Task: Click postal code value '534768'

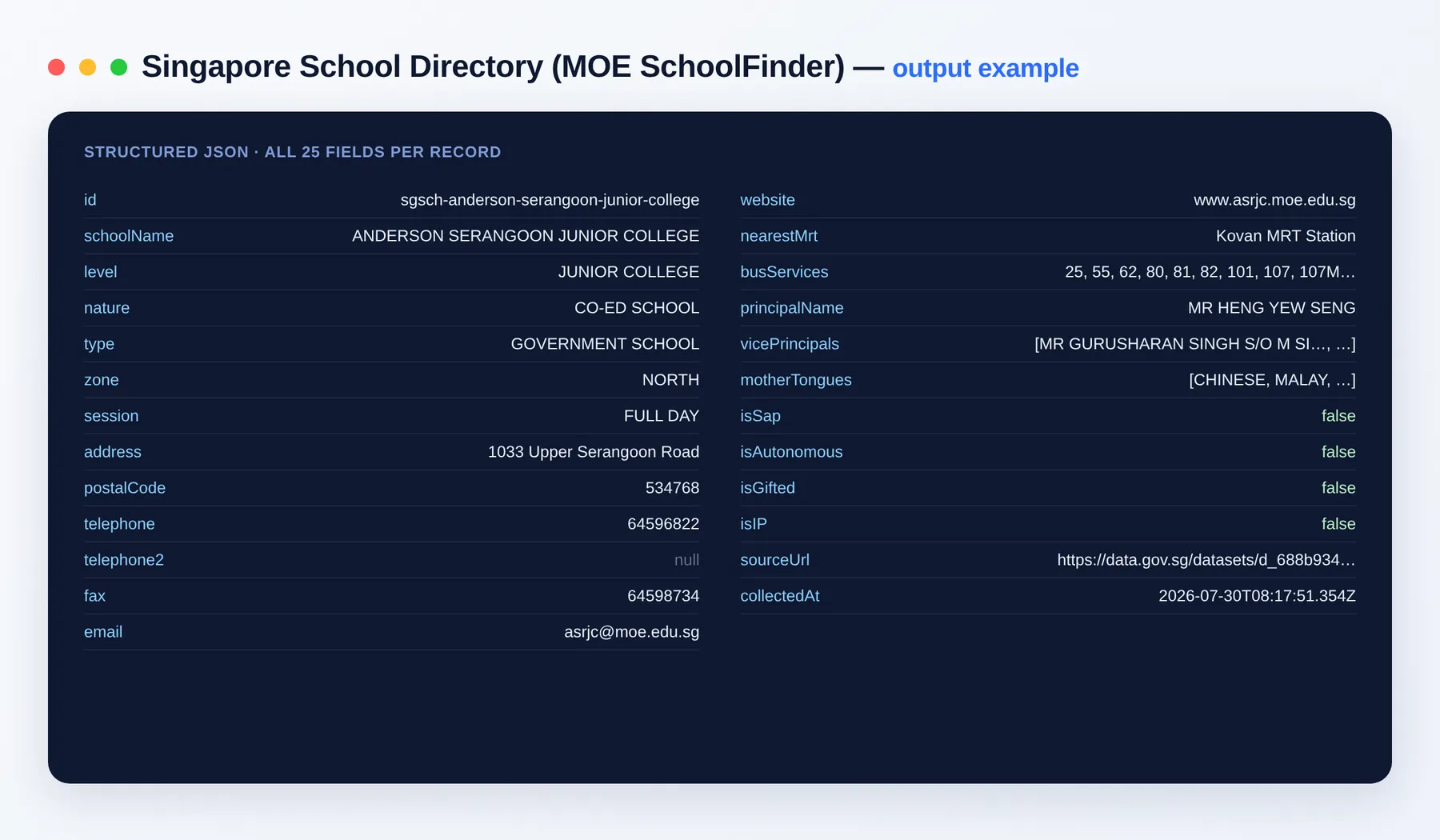Action: coord(672,488)
